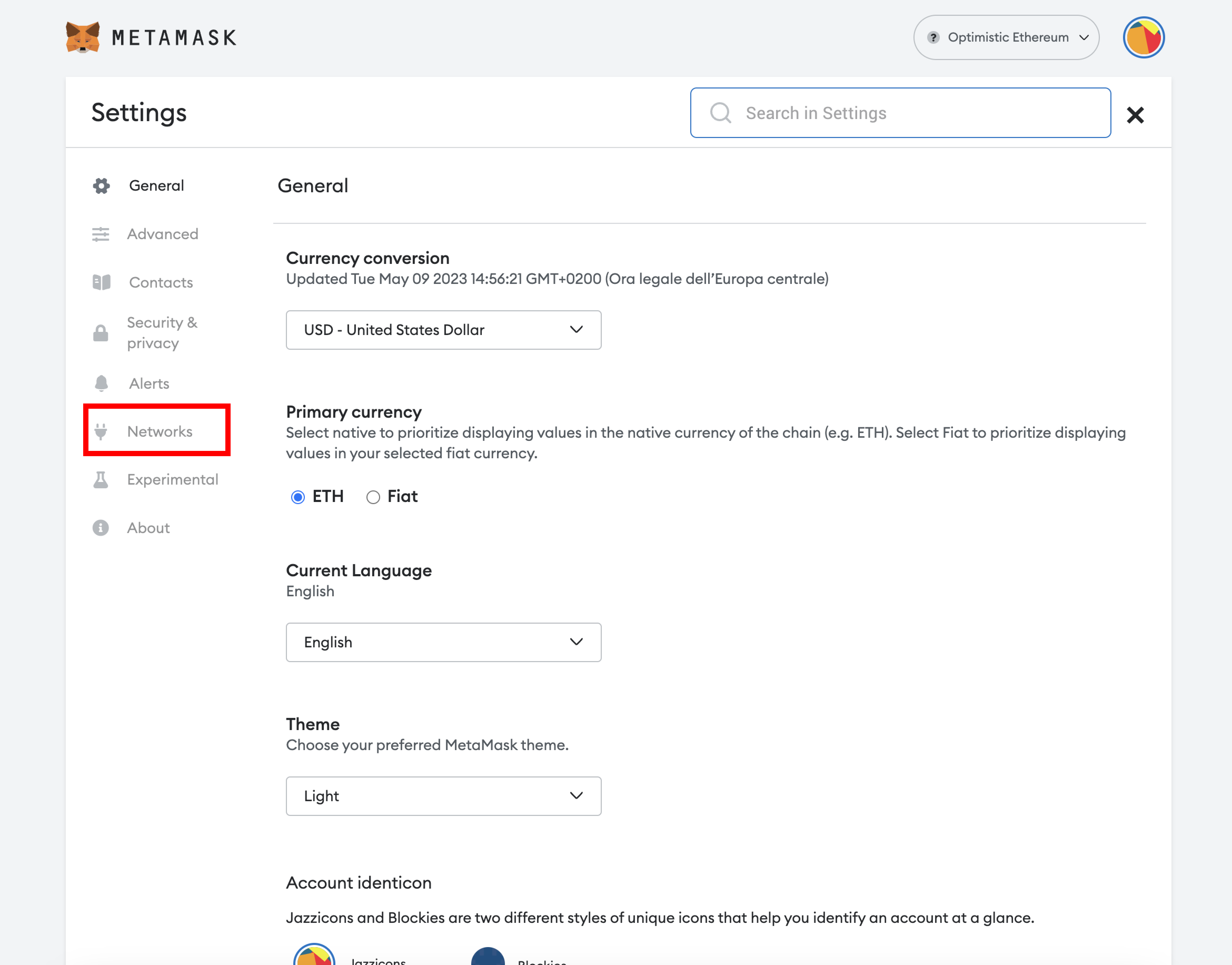Screen dimensions: 1232x965
Task: Click the General gear icon
Action: tap(102, 186)
